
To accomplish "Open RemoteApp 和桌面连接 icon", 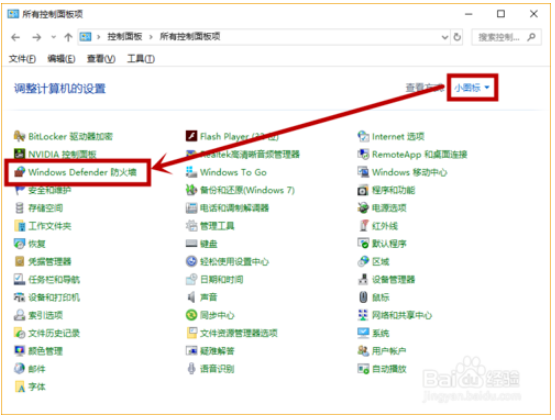I will click(363, 154).
